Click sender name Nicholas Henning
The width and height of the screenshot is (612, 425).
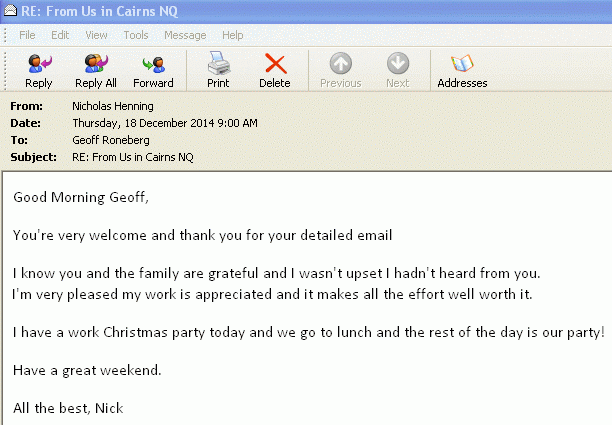click(113, 106)
